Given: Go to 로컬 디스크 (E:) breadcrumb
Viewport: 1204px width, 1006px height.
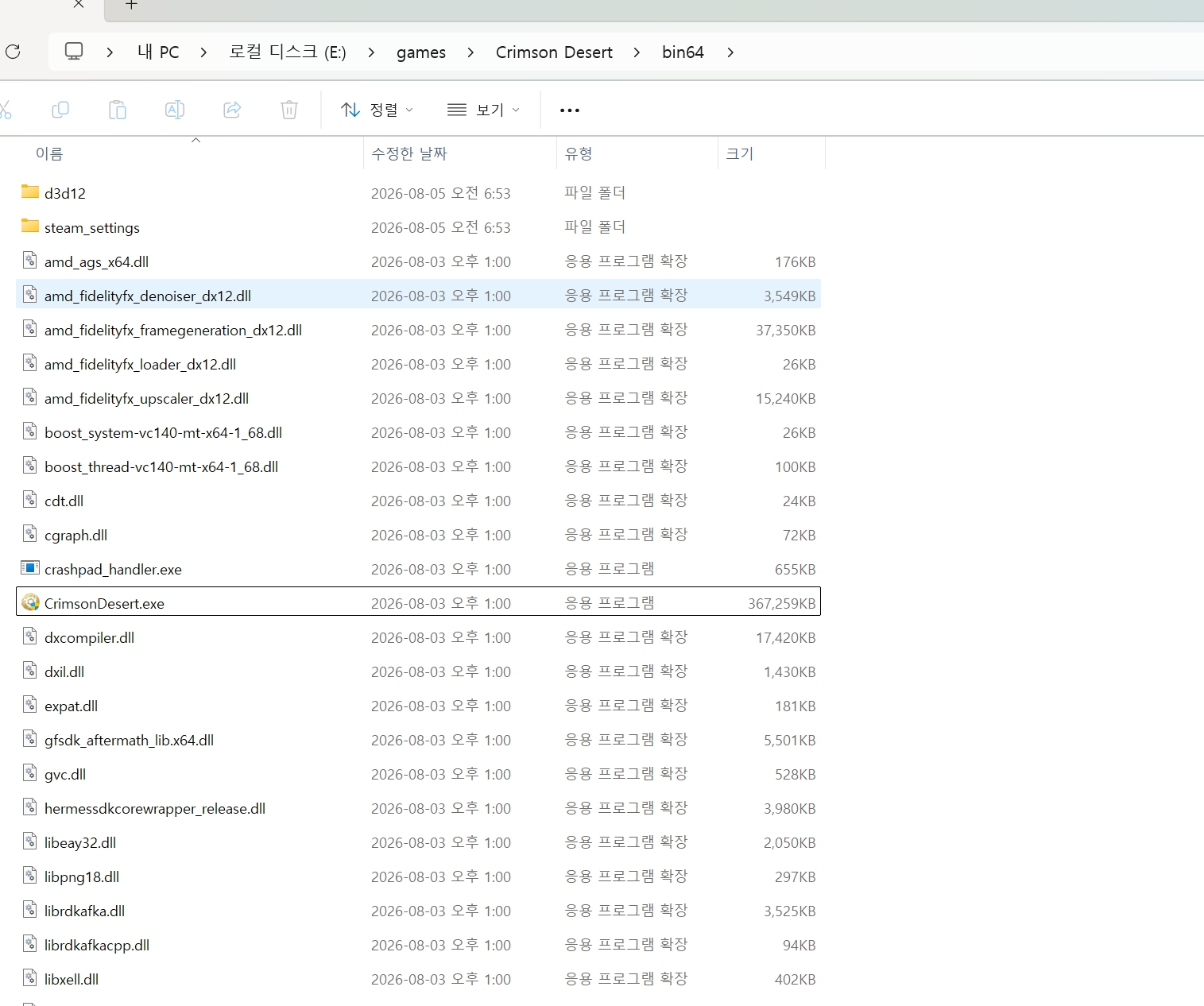Looking at the screenshot, I should [288, 52].
